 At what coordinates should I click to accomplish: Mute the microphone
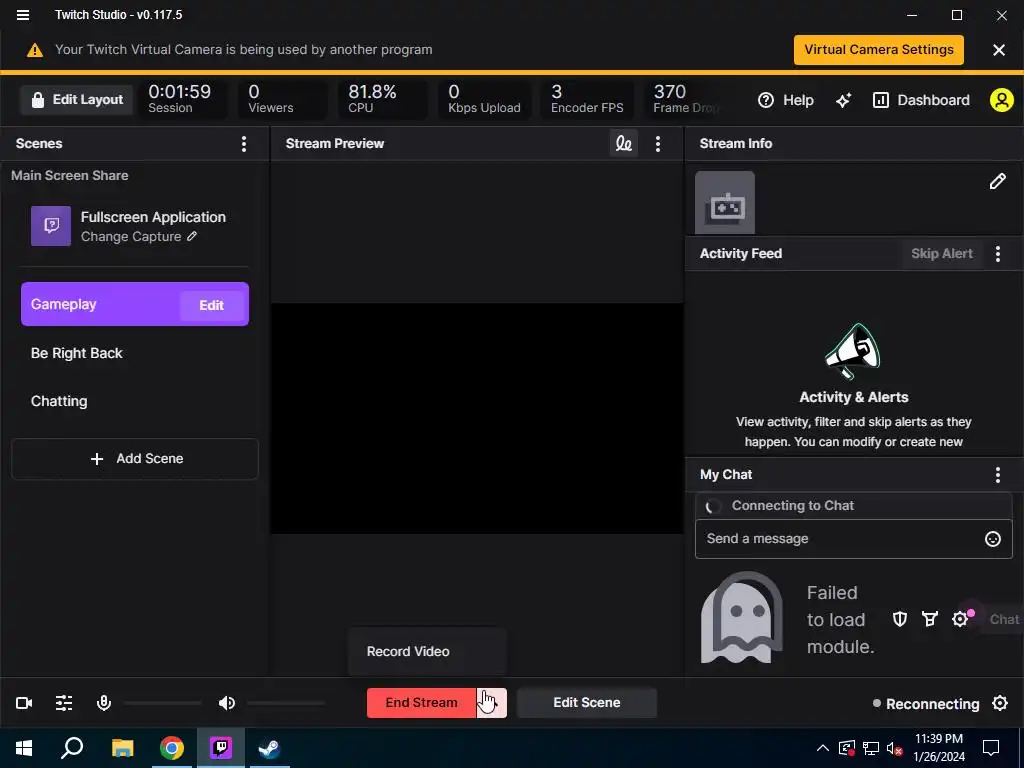click(x=104, y=703)
